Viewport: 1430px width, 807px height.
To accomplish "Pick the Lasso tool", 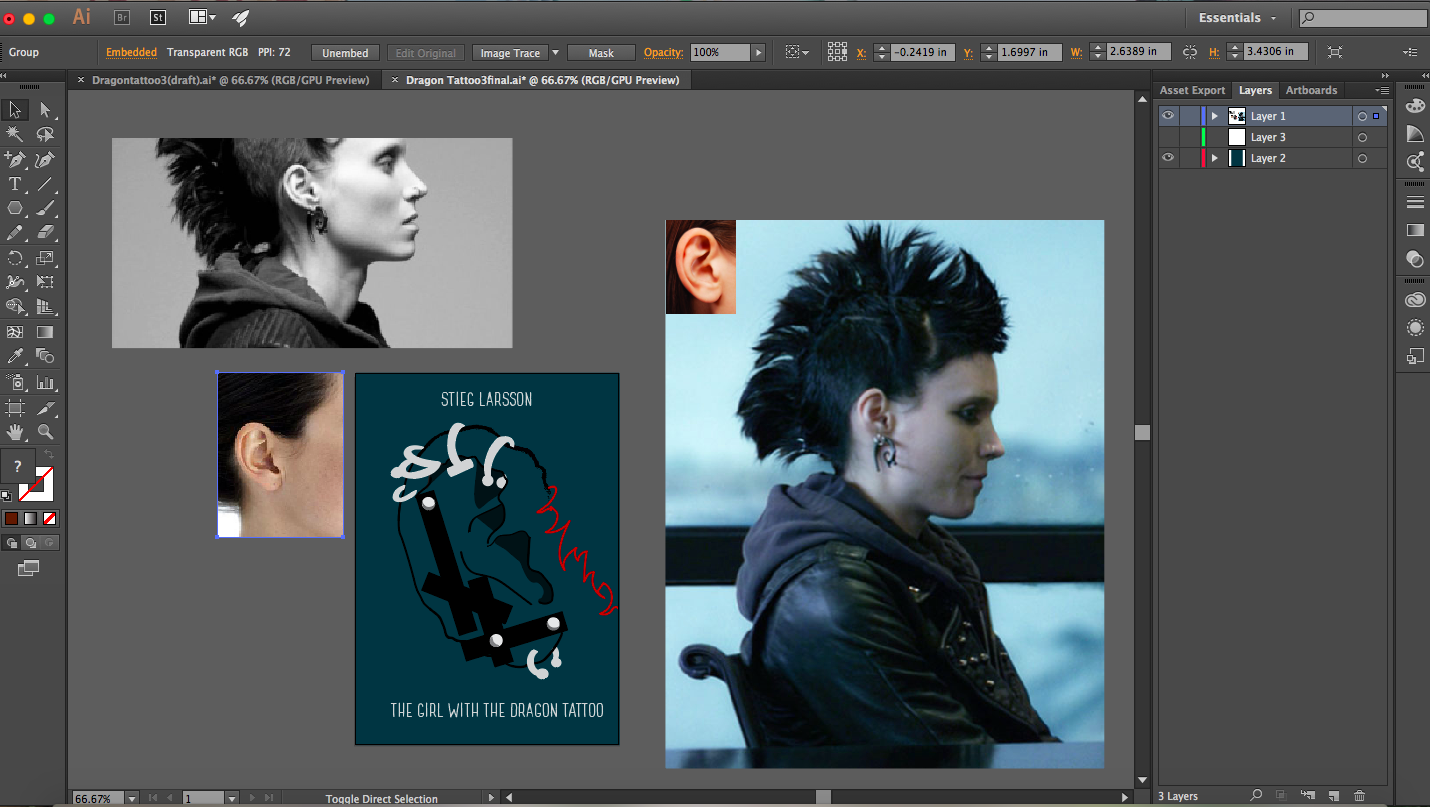I will [45, 134].
